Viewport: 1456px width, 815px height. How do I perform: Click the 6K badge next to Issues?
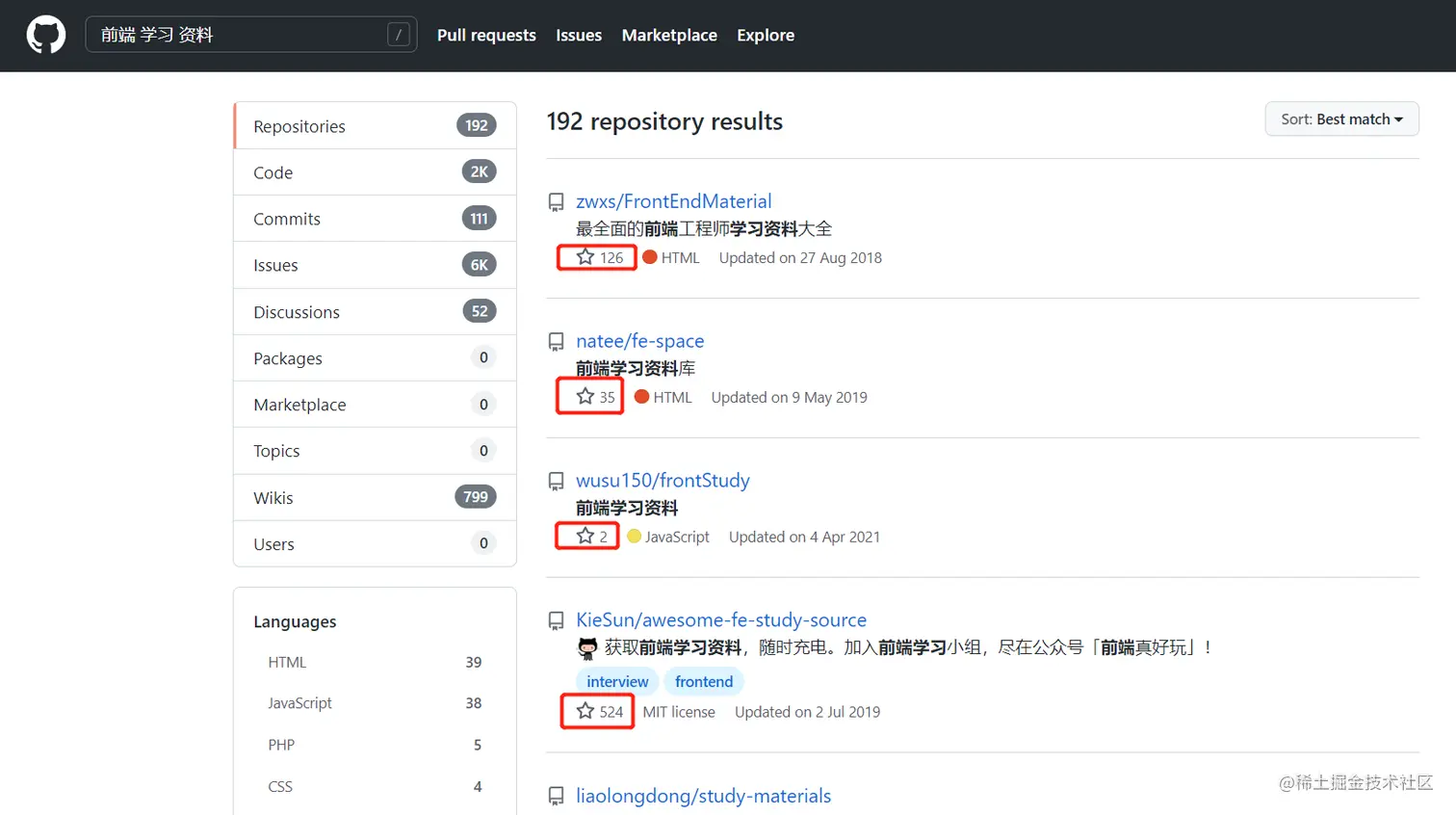click(x=480, y=265)
